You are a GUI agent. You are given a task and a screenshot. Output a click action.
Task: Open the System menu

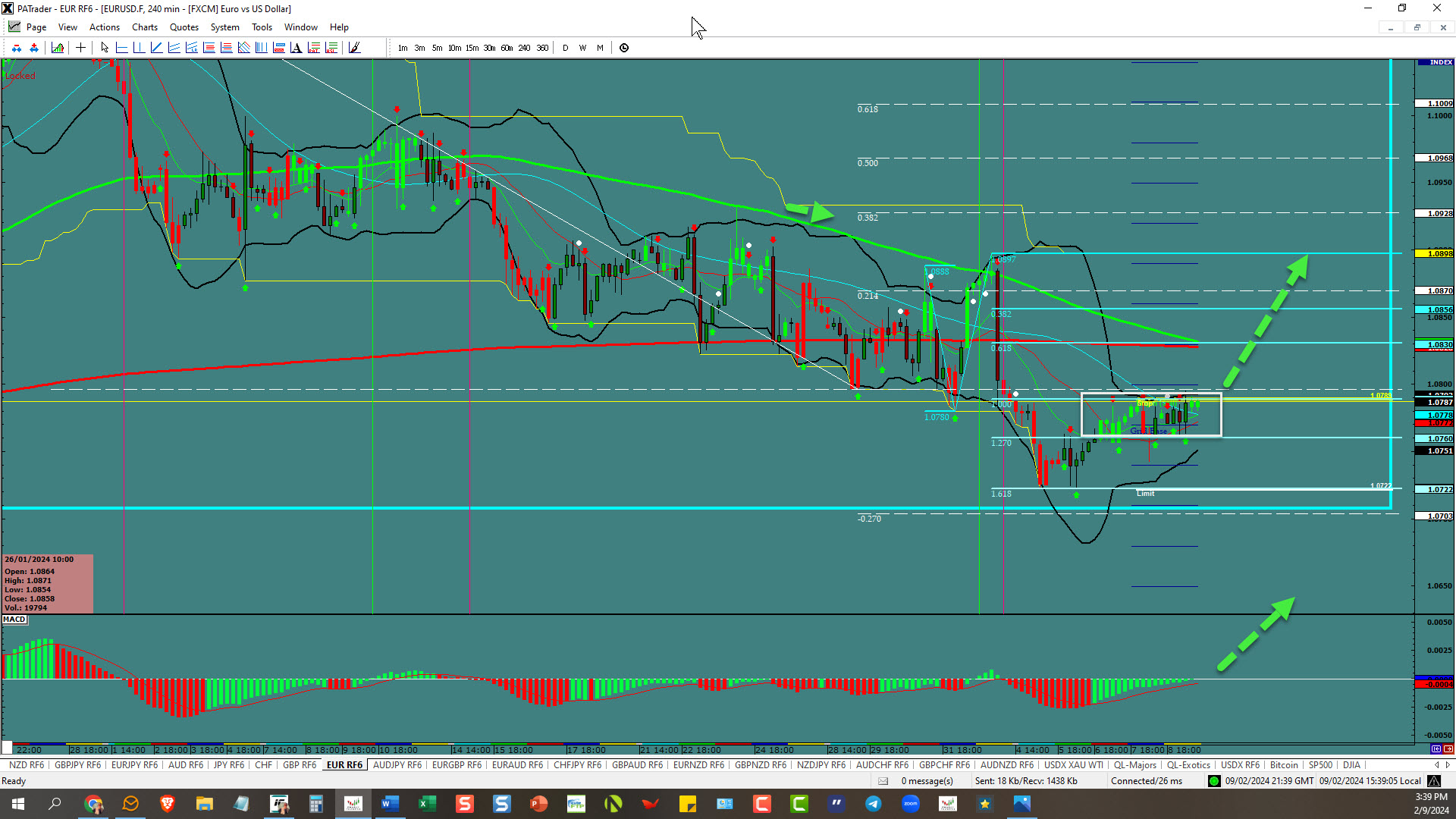[224, 27]
